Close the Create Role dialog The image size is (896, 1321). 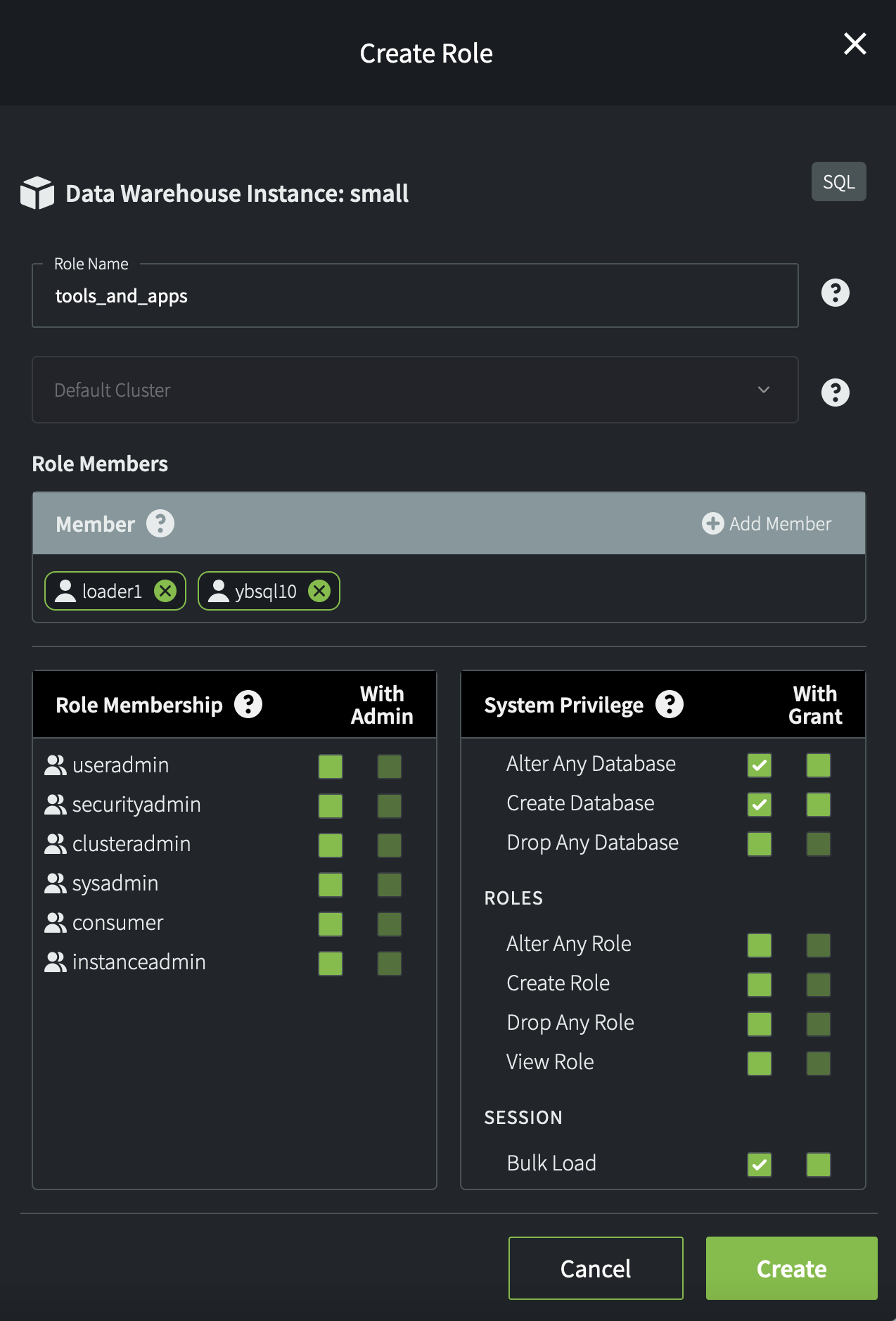[x=855, y=44]
